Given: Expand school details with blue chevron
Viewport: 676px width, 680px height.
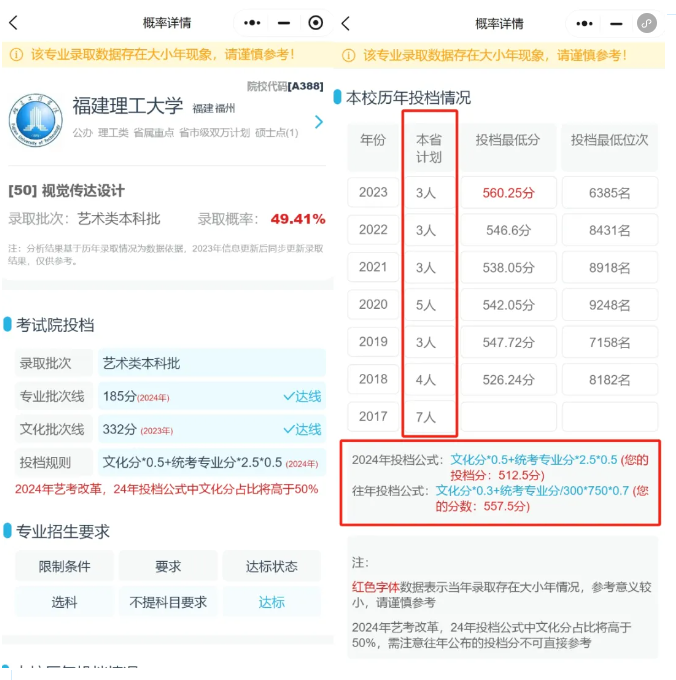Looking at the screenshot, I should point(319,122).
